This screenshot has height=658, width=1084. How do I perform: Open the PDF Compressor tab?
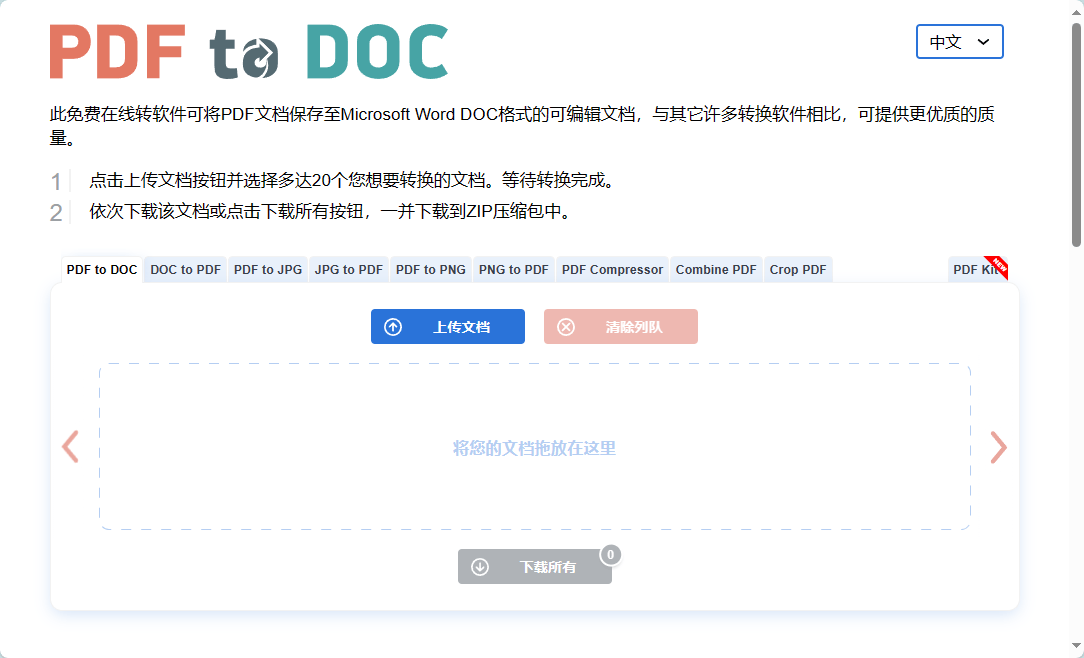coord(612,269)
